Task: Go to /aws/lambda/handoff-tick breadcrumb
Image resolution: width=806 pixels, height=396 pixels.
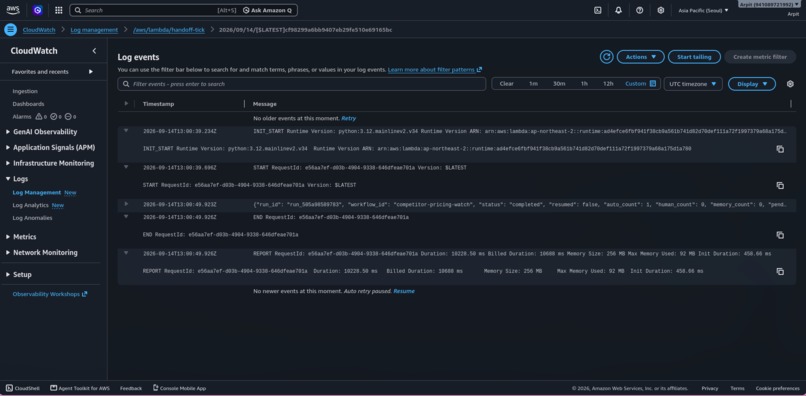Action: (169, 30)
